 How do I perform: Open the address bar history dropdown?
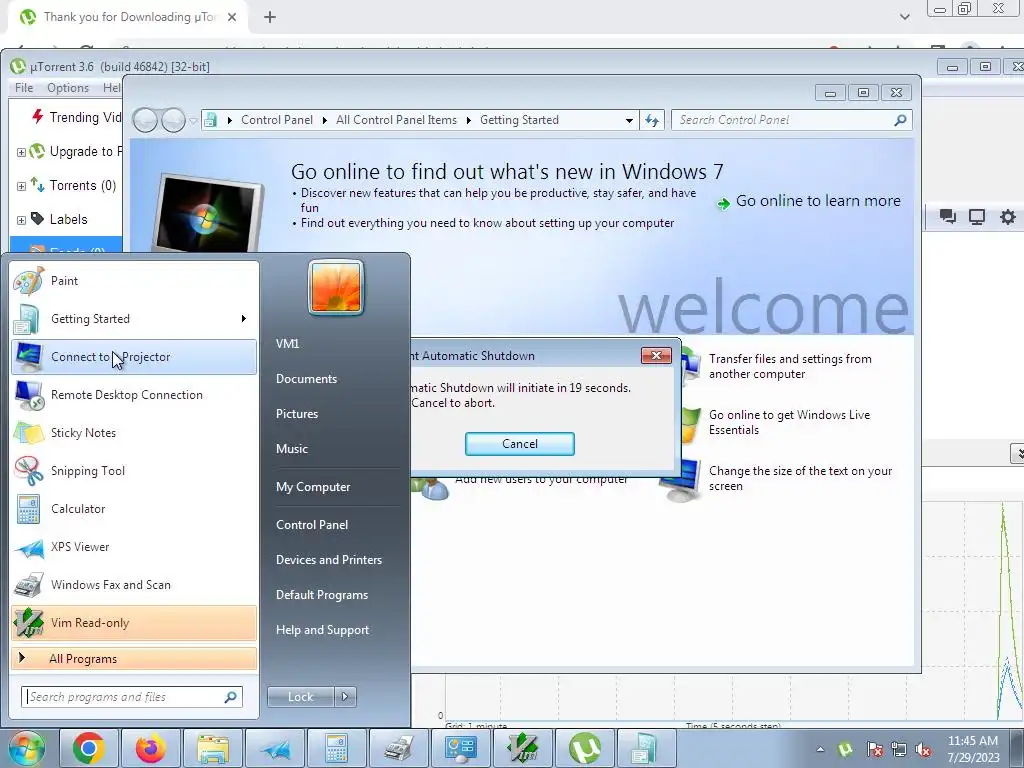pyautogui.click(x=628, y=120)
